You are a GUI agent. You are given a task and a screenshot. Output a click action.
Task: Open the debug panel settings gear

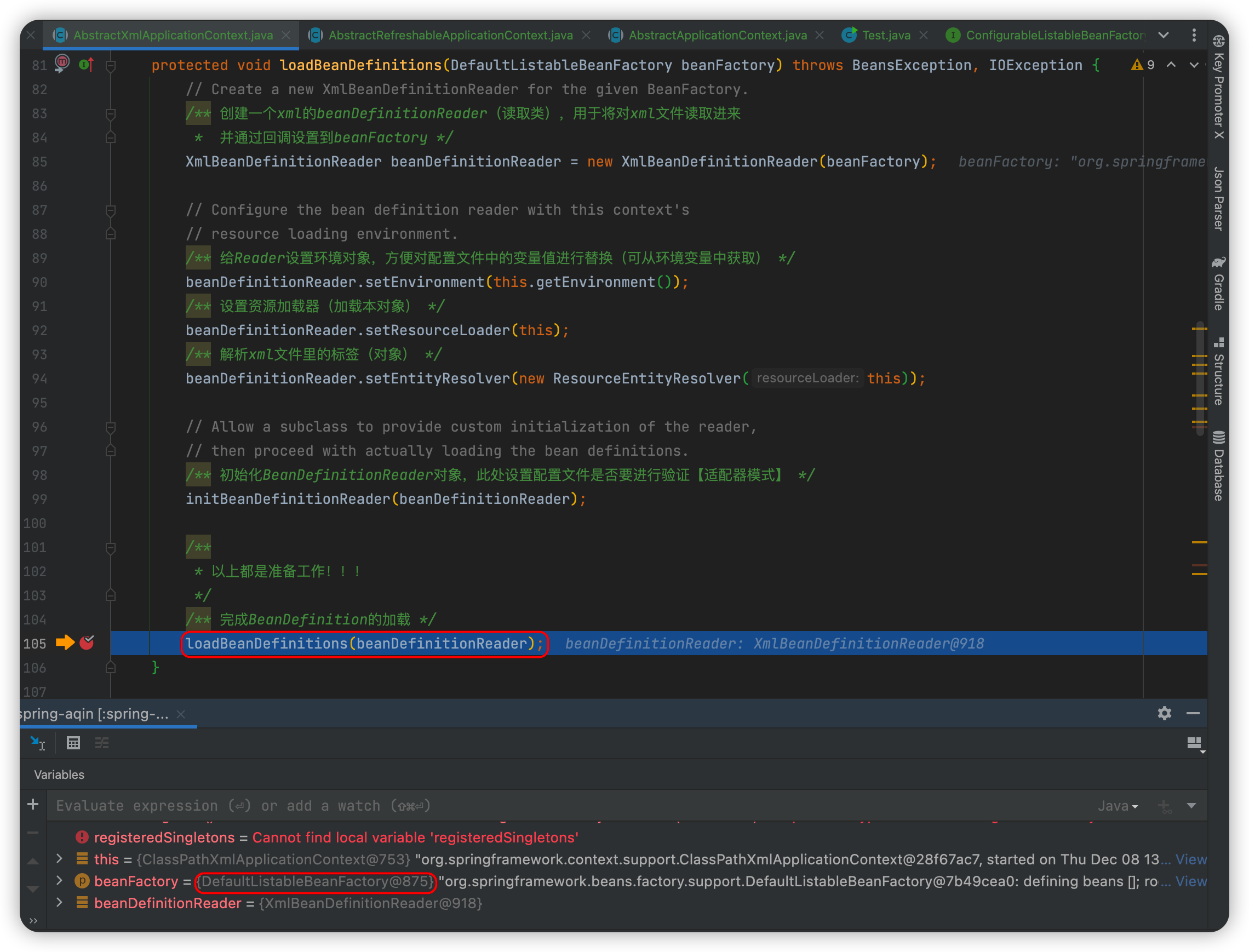(1164, 713)
